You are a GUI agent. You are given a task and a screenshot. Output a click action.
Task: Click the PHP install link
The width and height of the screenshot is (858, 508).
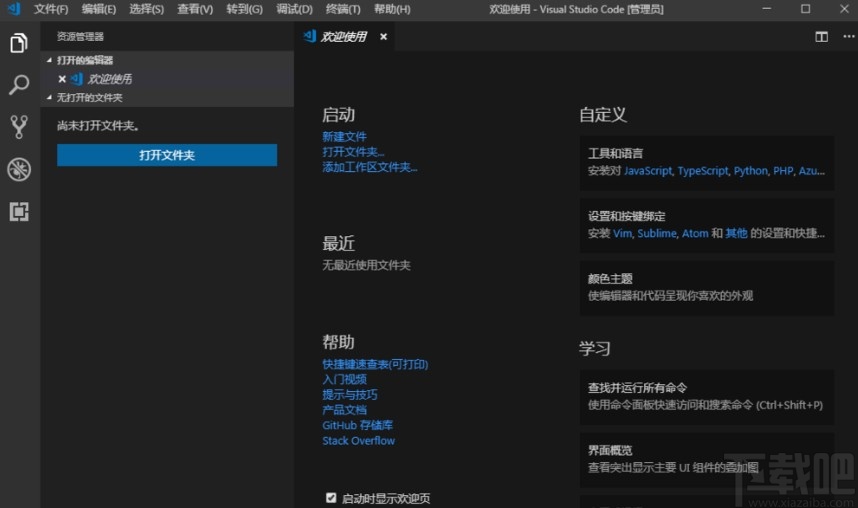[x=783, y=171]
